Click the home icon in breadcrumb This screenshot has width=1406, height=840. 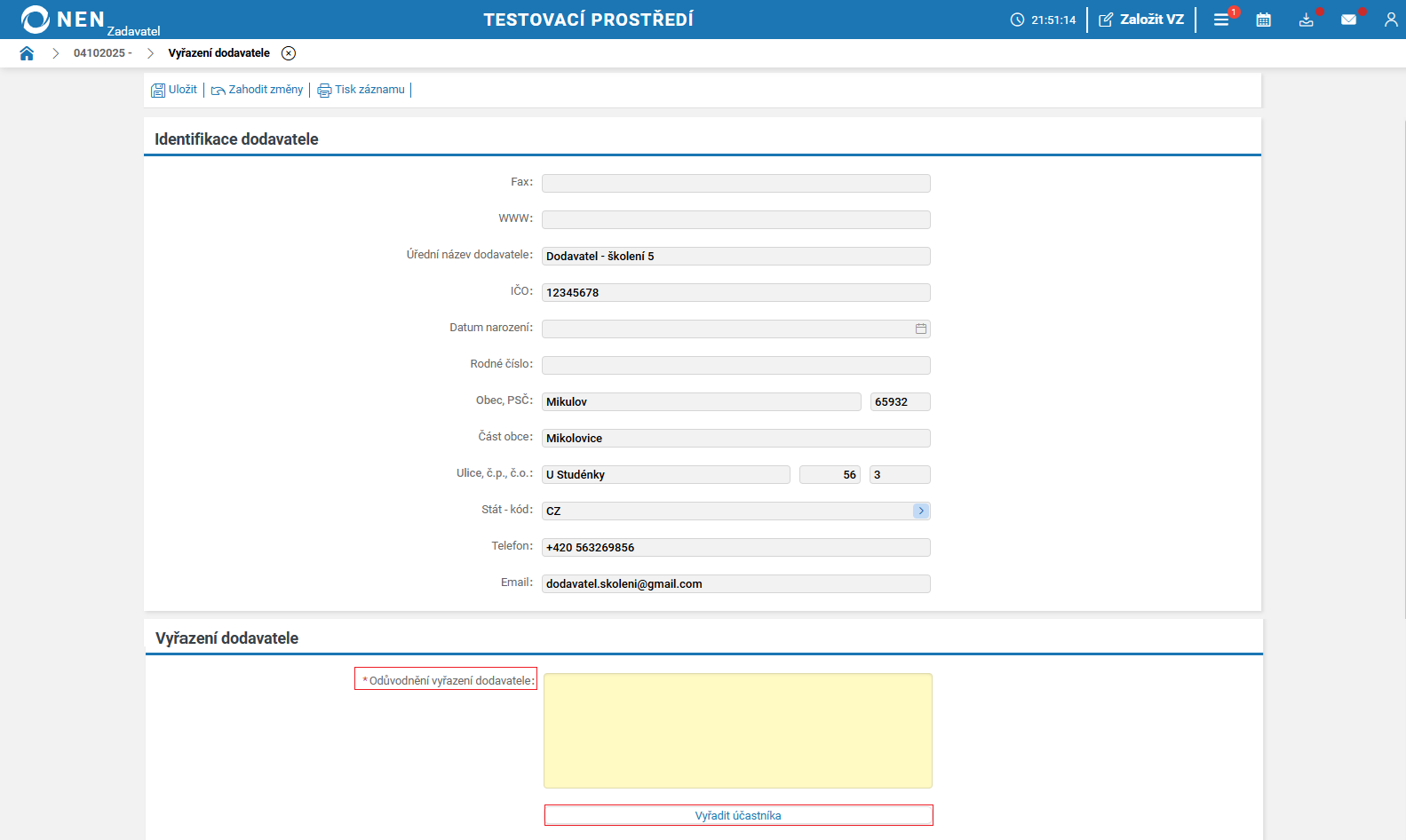pos(27,53)
